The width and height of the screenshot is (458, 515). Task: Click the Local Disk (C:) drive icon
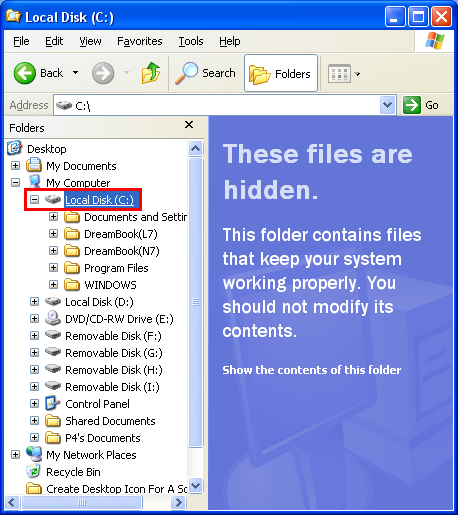click(x=53, y=200)
